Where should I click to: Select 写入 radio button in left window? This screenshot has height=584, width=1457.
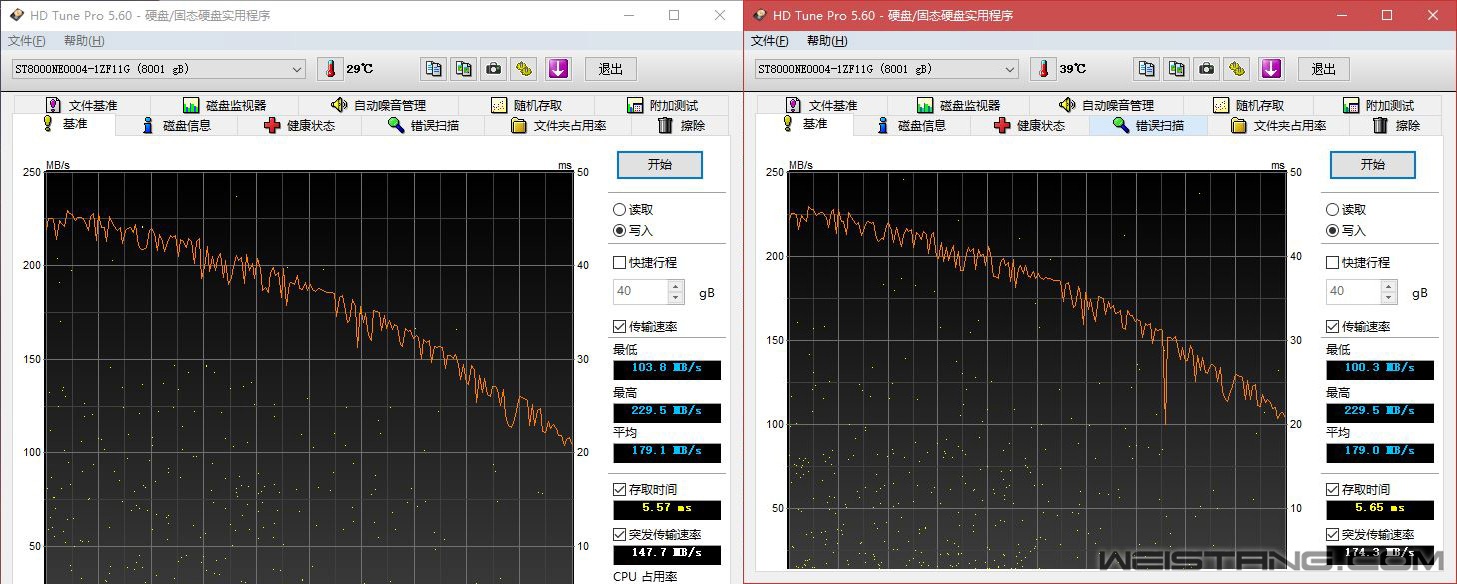point(633,231)
